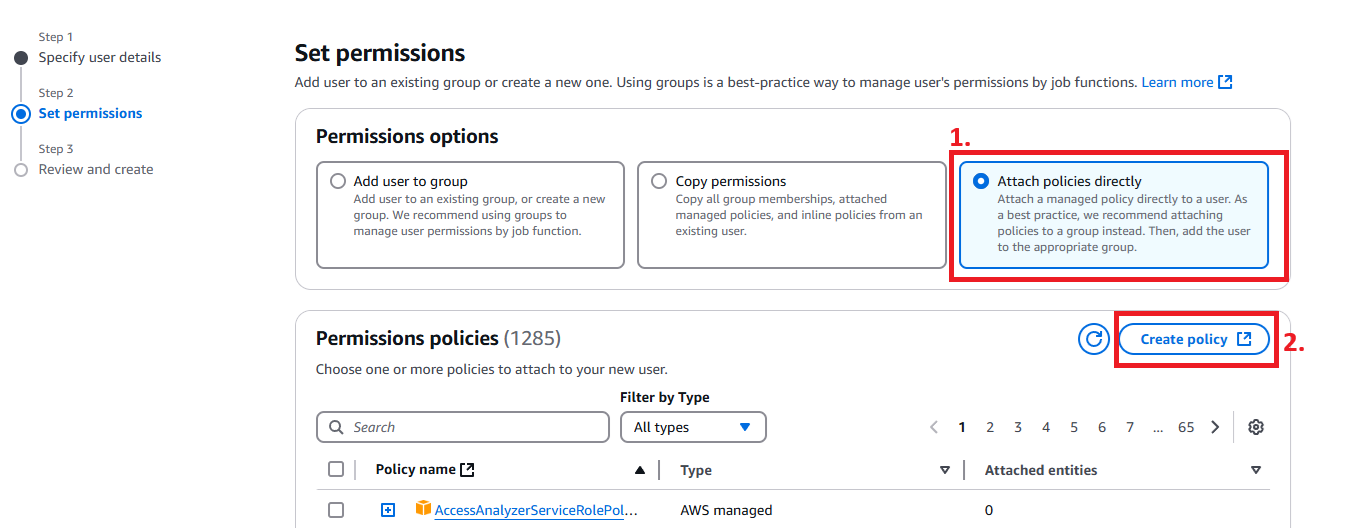Check the AccessAnalyzerServiceRolePolicy row checkbox
The width and height of the screenshot is (1348, 528).
point(336,510)
